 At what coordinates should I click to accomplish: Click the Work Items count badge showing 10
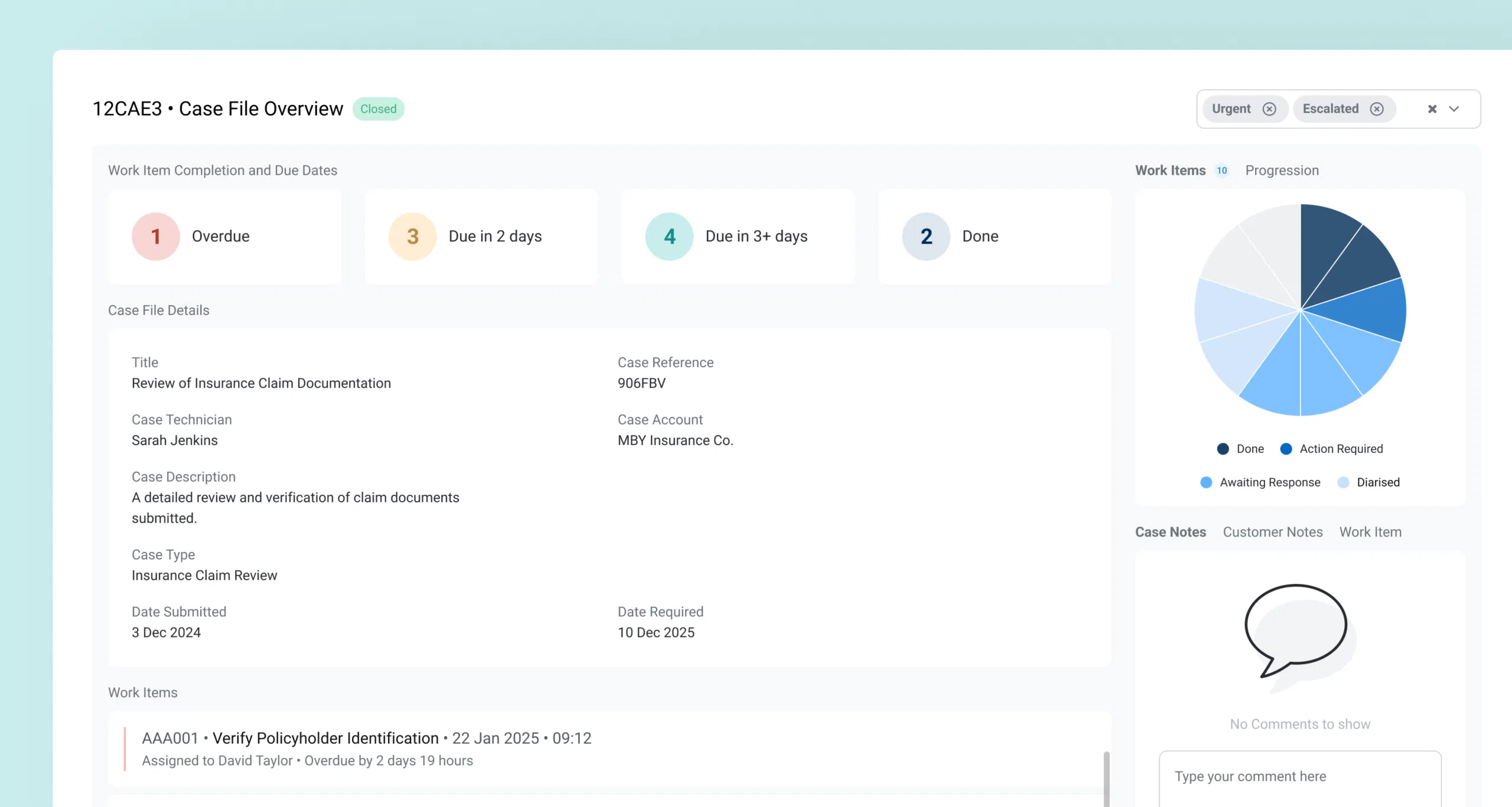pos(1221,171)
